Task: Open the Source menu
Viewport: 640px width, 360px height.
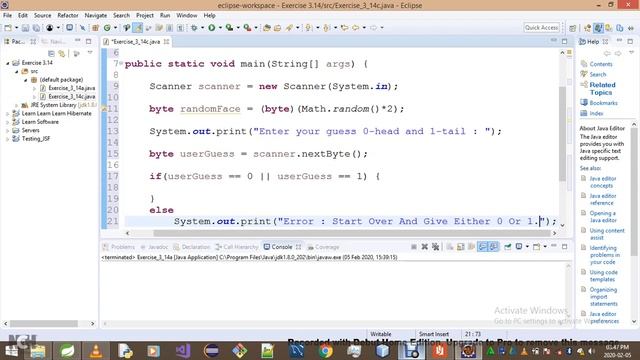Action: (42, 16)
